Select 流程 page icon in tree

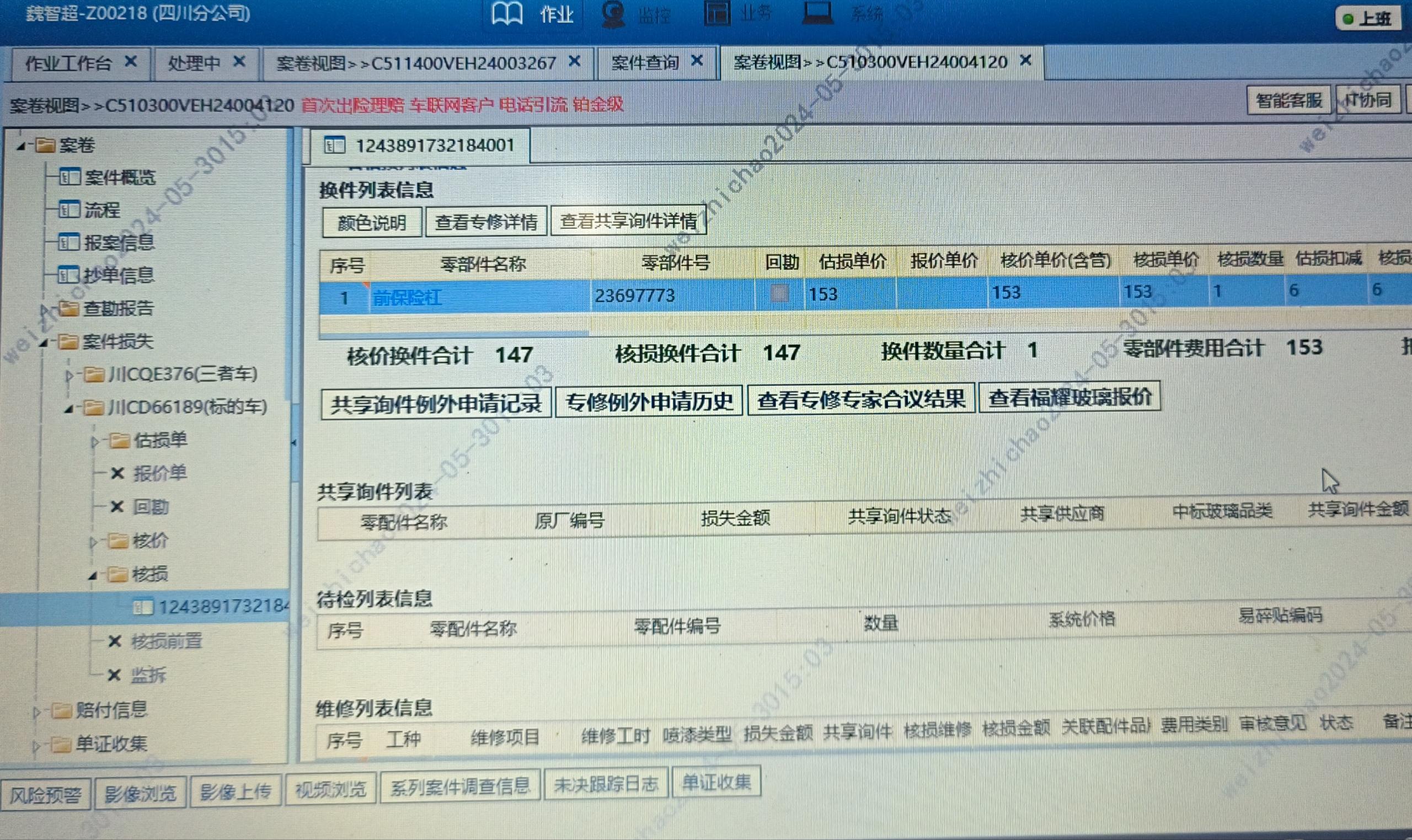[x=69, y=210]
